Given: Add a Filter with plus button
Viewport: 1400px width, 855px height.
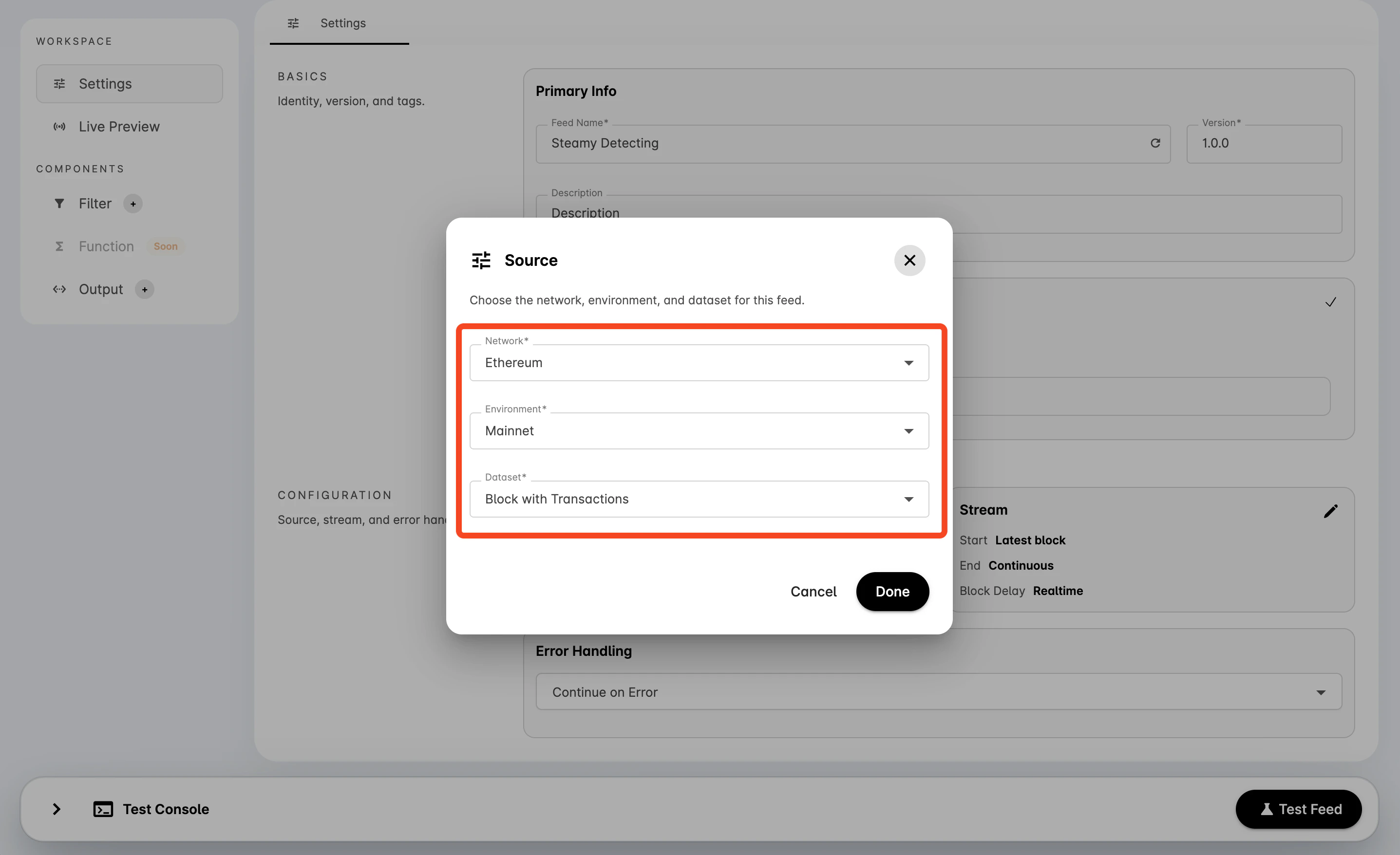Looking at the screenshot, I should tap(133, 204).
